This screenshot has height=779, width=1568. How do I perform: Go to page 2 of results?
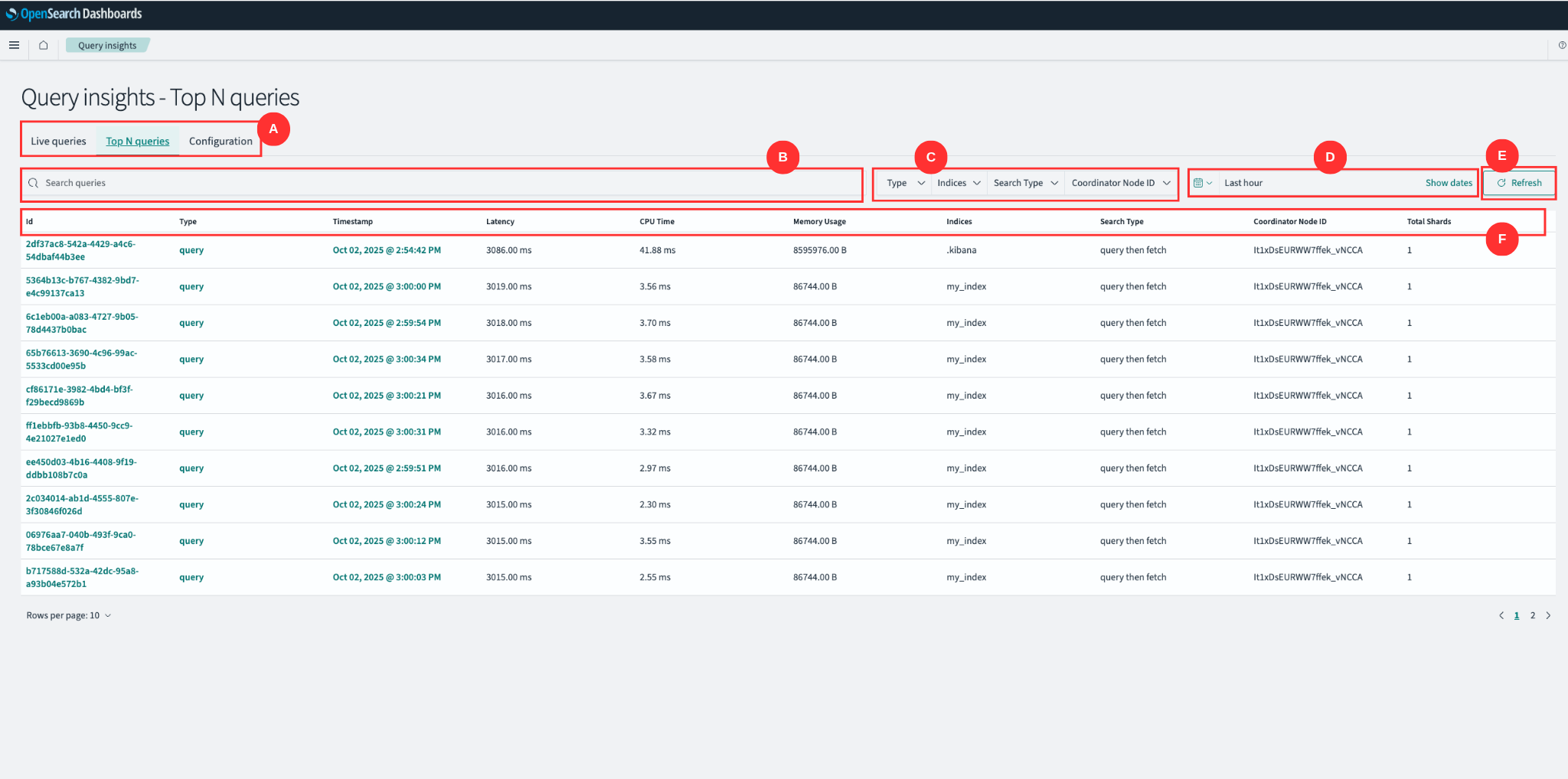coord(1533,614)
